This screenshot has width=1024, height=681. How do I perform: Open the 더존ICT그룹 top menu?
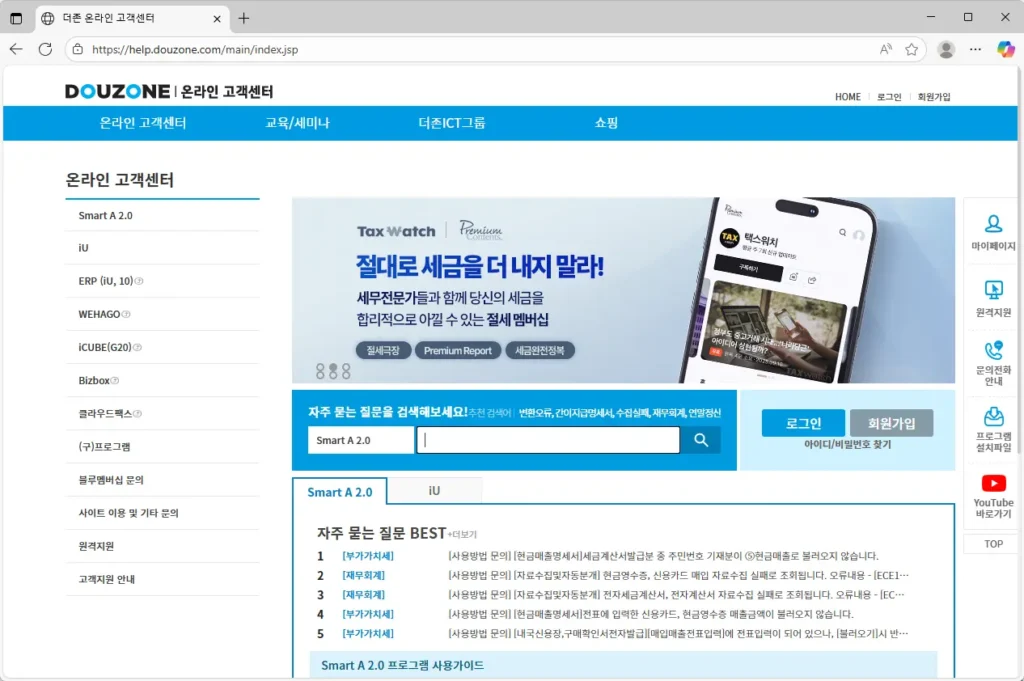tap(452, 123)
